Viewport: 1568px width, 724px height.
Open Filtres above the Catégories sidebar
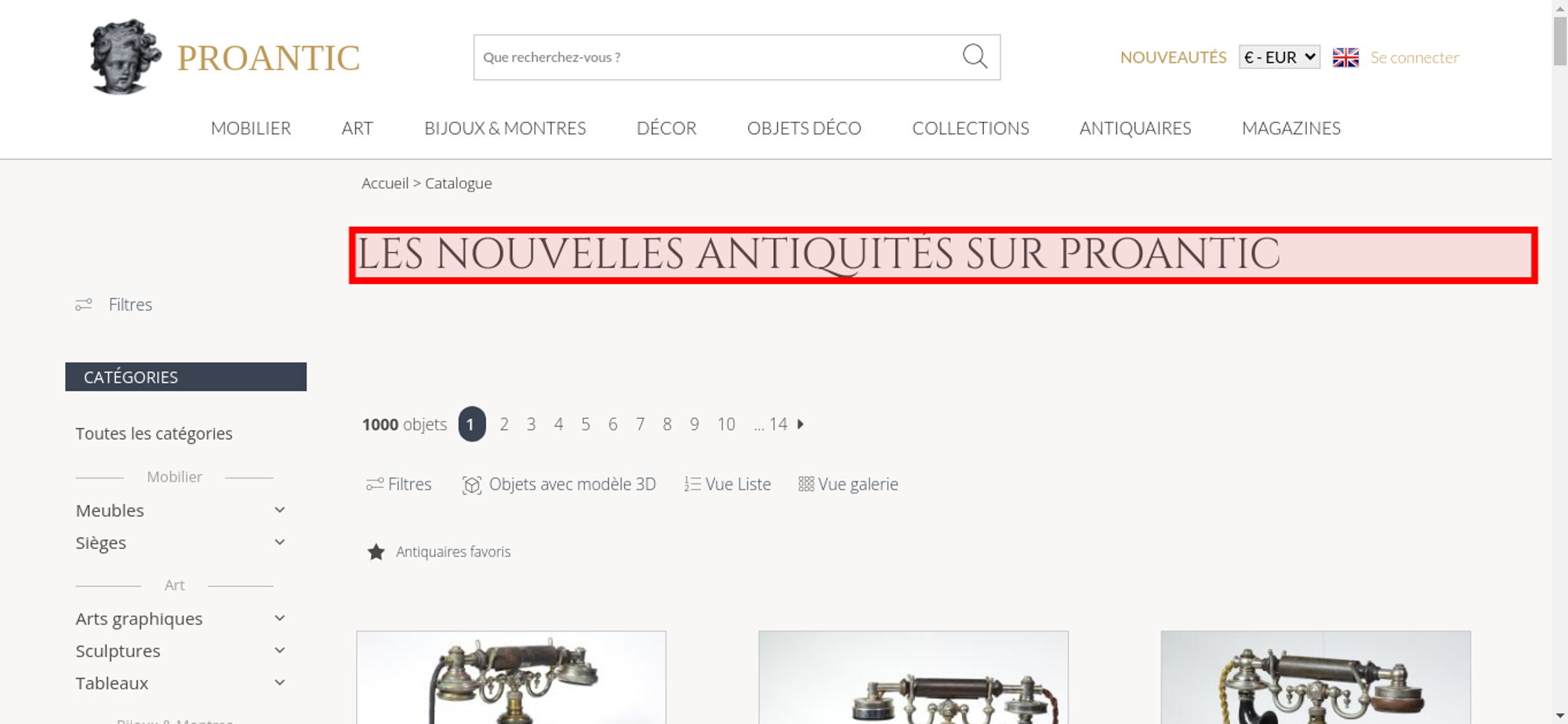tap(114, 304)
